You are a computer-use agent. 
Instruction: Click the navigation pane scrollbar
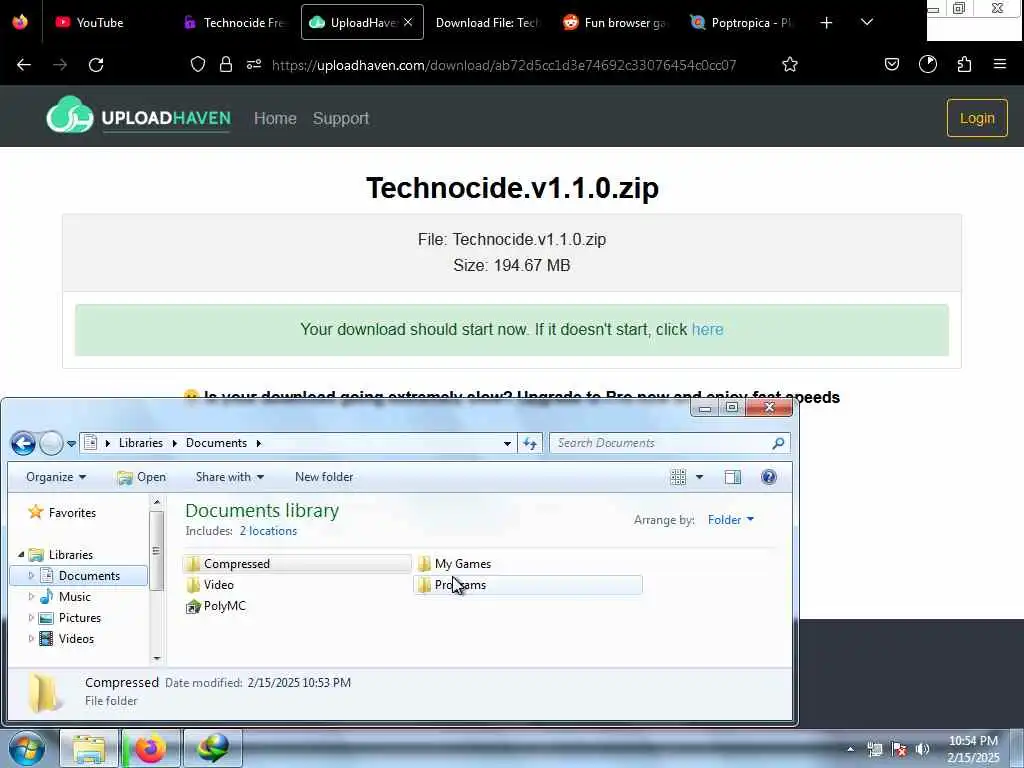click(x=156, y=551)
